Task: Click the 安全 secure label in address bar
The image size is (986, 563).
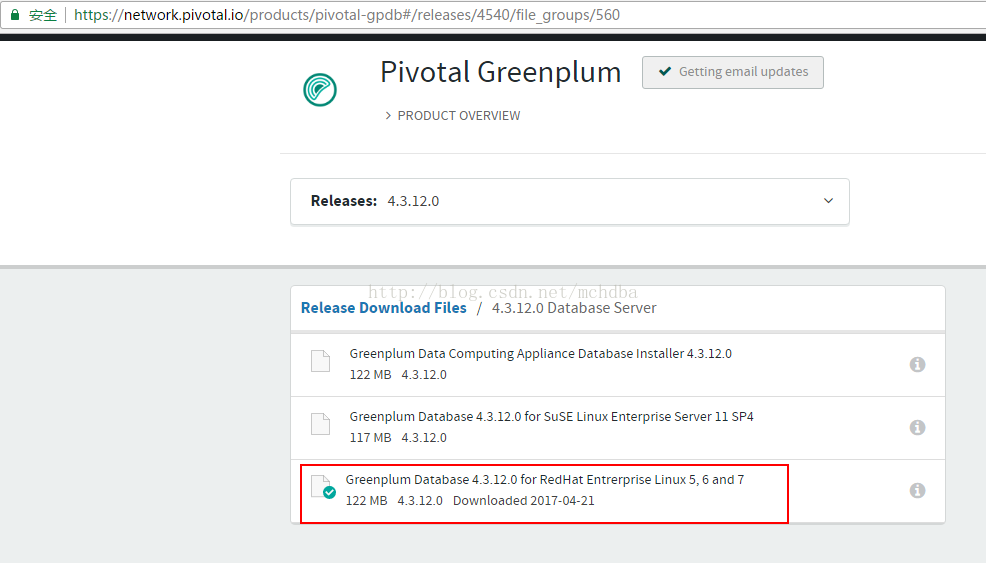Action: pyautogui.click(x=43, y=15)
